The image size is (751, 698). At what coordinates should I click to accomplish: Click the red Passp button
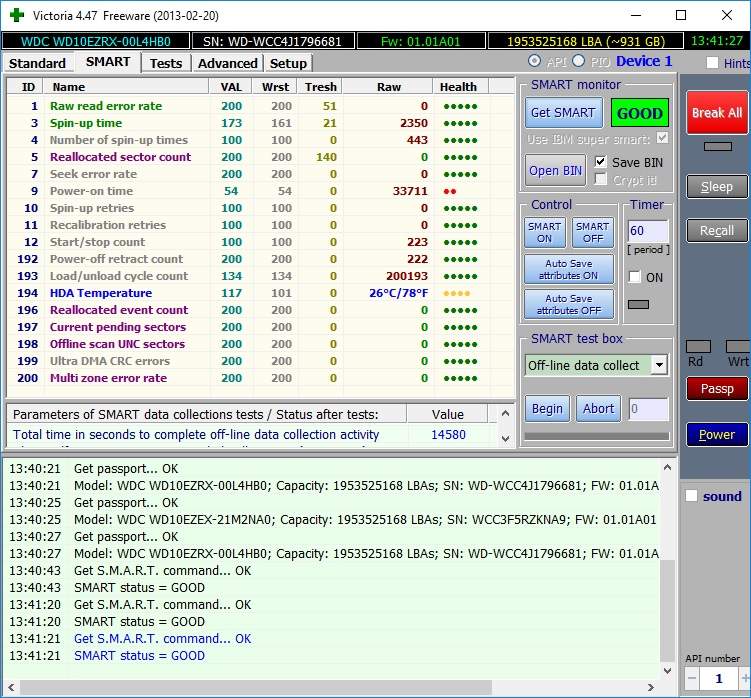click(x=717, y=389)
